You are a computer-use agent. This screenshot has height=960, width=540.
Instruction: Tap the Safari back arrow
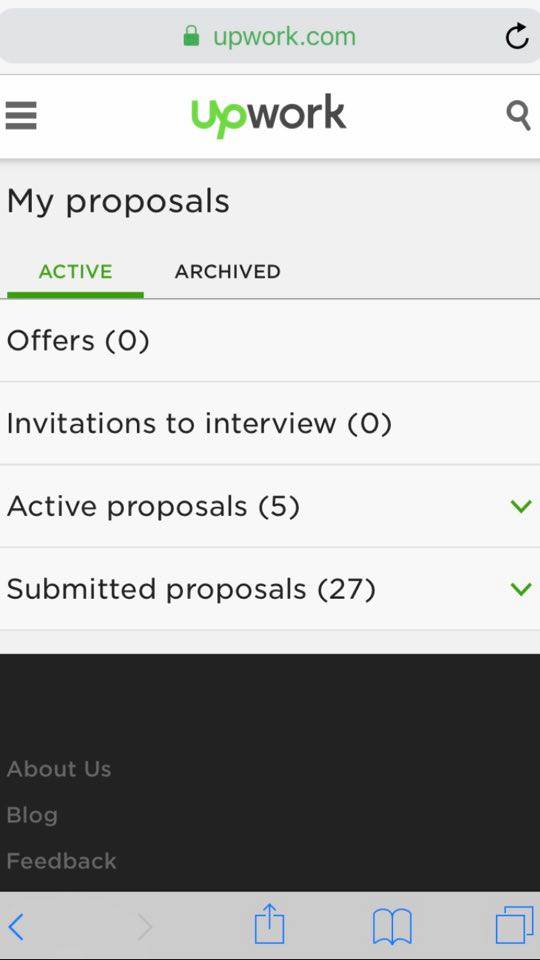17,927
